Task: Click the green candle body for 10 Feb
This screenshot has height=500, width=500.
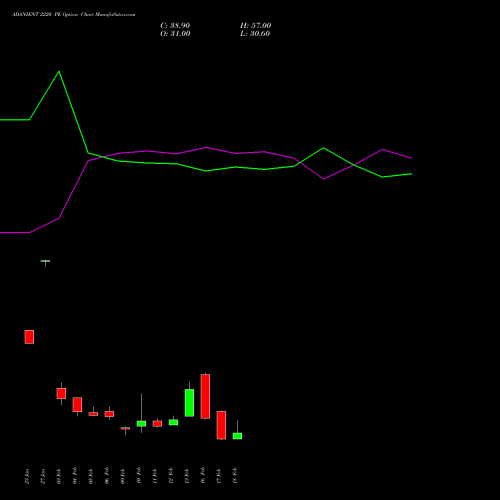Action: pyautogui.click(x=141, y=424)
